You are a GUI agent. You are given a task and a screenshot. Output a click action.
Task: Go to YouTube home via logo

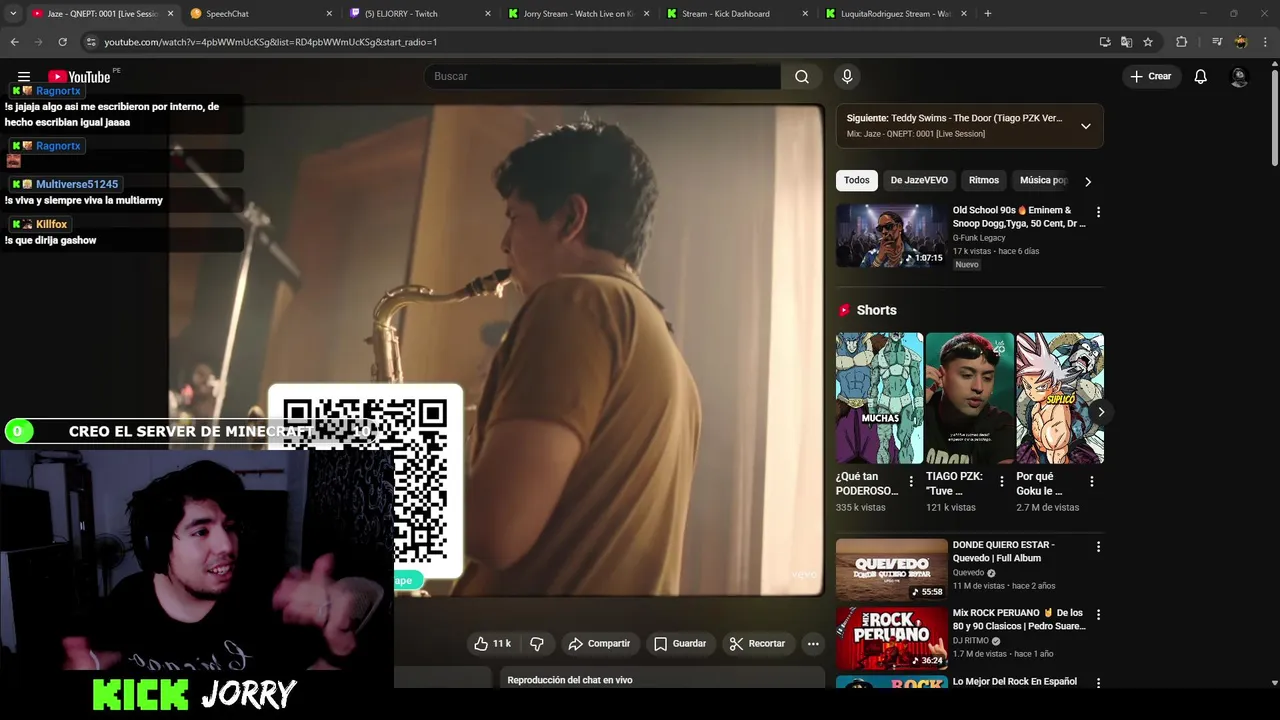coord(79,77)
